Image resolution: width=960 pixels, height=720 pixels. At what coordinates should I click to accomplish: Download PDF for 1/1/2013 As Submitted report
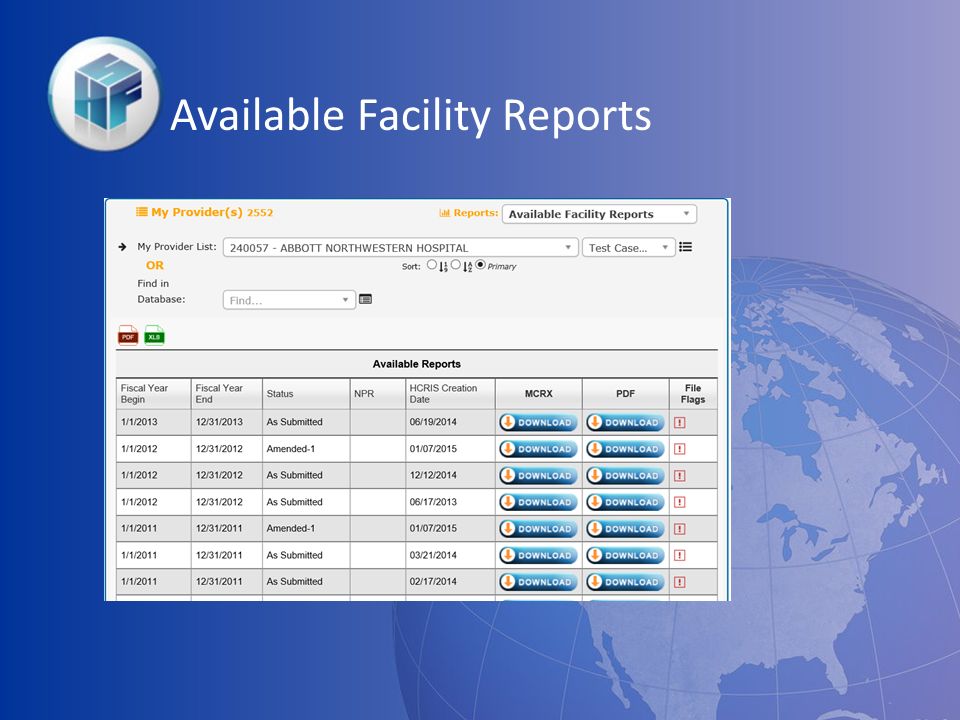pos(625,422)
